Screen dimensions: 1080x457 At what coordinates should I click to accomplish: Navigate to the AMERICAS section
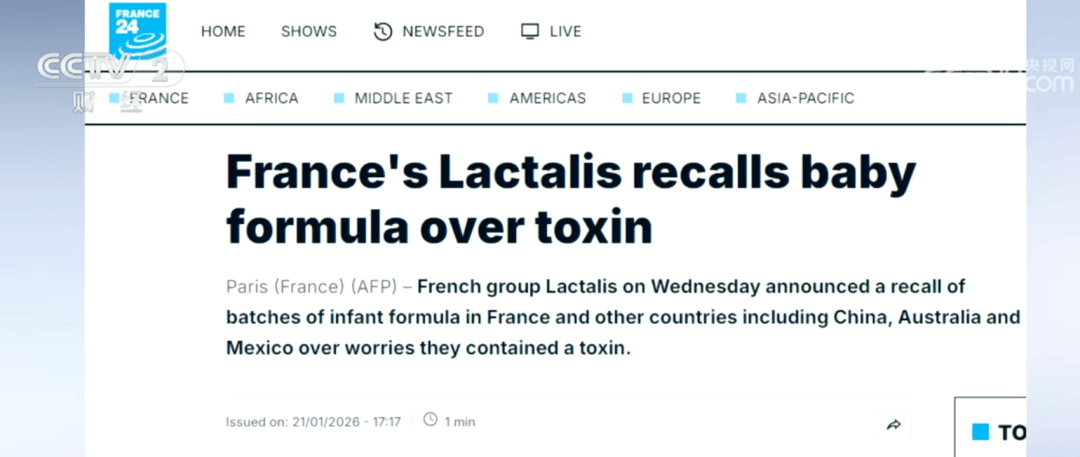coord(547,98)
